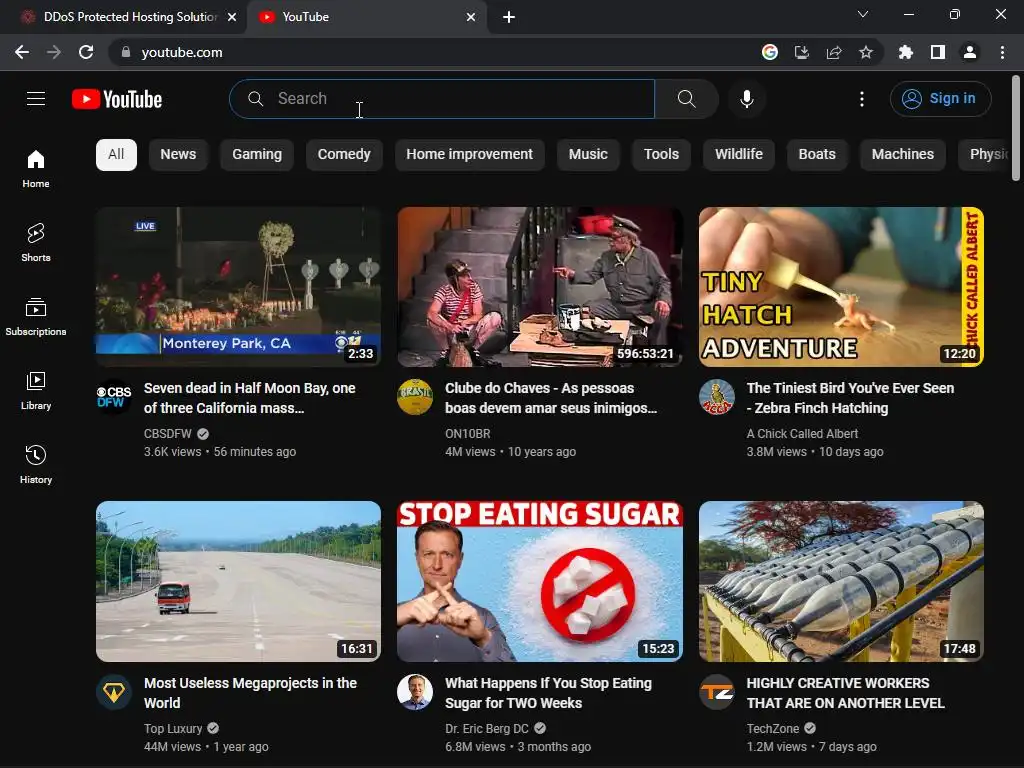Open The Tiniest Bird video title

[x=850, y=398]
